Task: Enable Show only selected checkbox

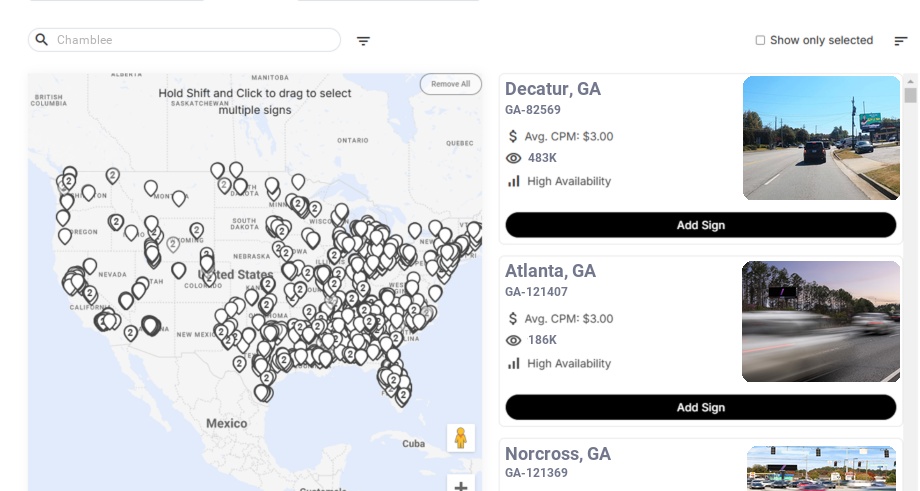Action: pos(760,41)
